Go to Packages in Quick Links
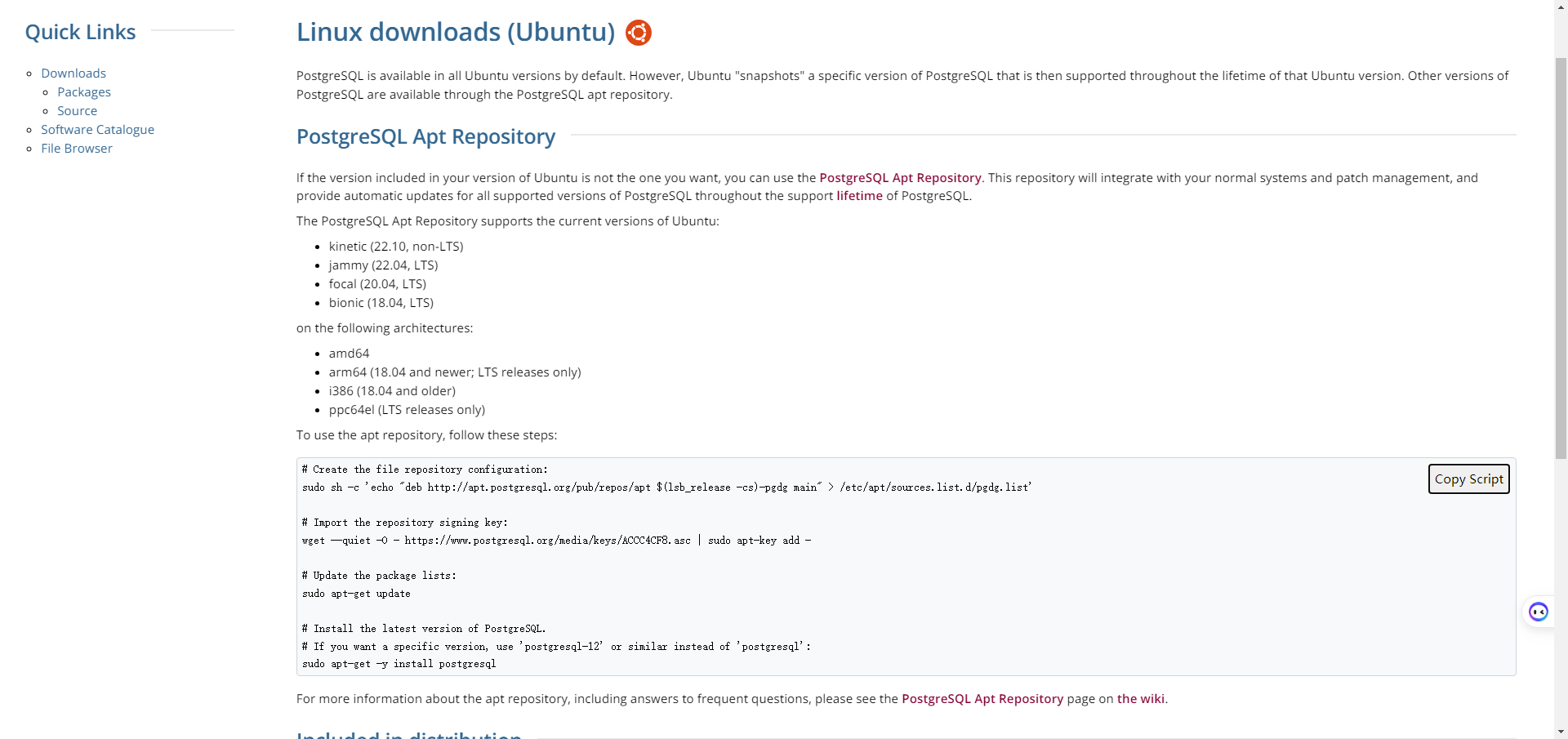The width and height of the screenshot is (1568, 739). 84,92
